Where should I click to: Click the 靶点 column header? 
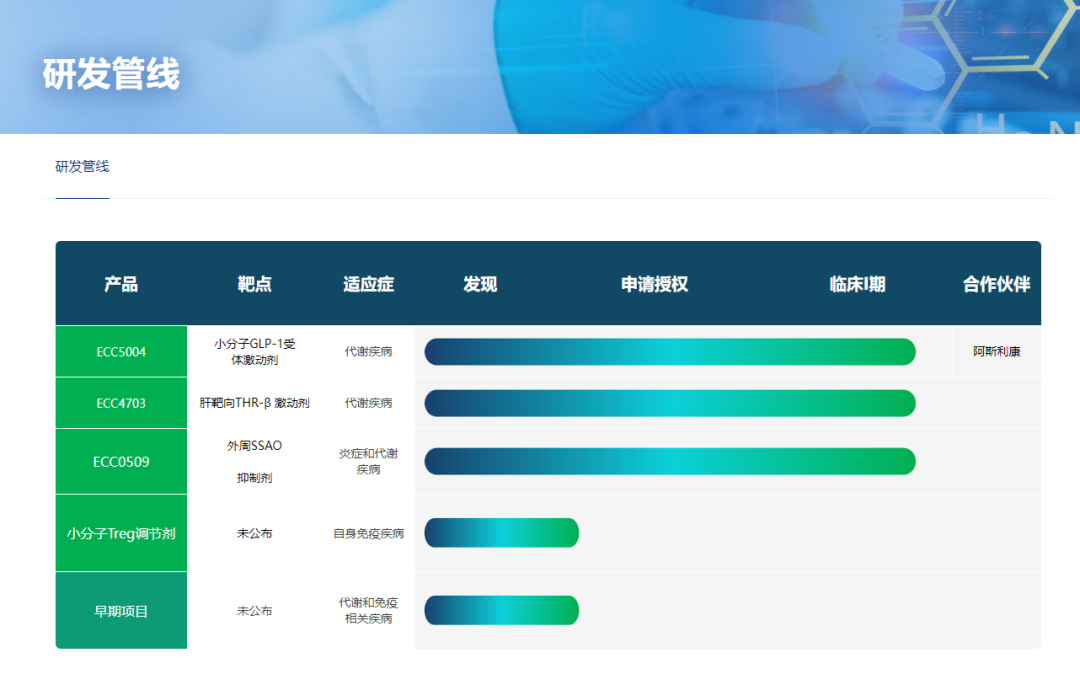pos(254,284)
